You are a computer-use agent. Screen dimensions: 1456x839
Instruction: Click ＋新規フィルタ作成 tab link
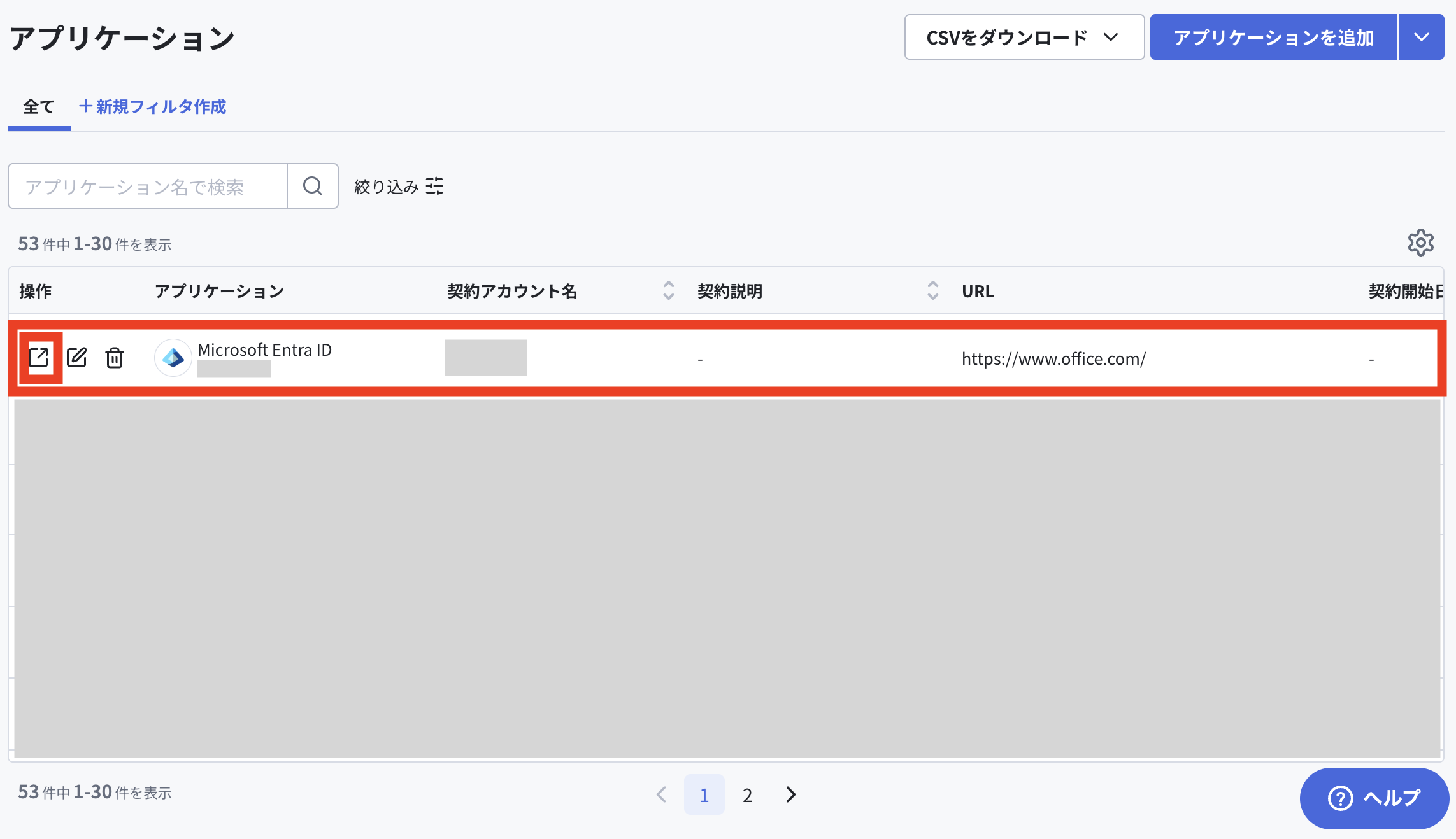pyautogui.click(x=152, y=106)
